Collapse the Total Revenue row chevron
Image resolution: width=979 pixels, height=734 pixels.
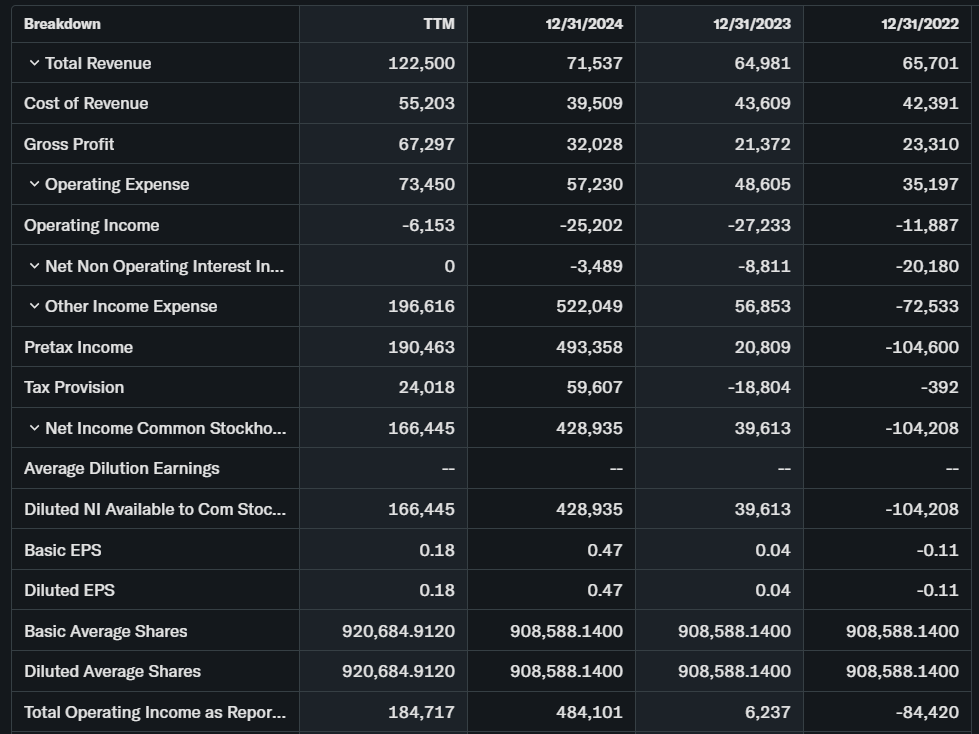(34, 63)
